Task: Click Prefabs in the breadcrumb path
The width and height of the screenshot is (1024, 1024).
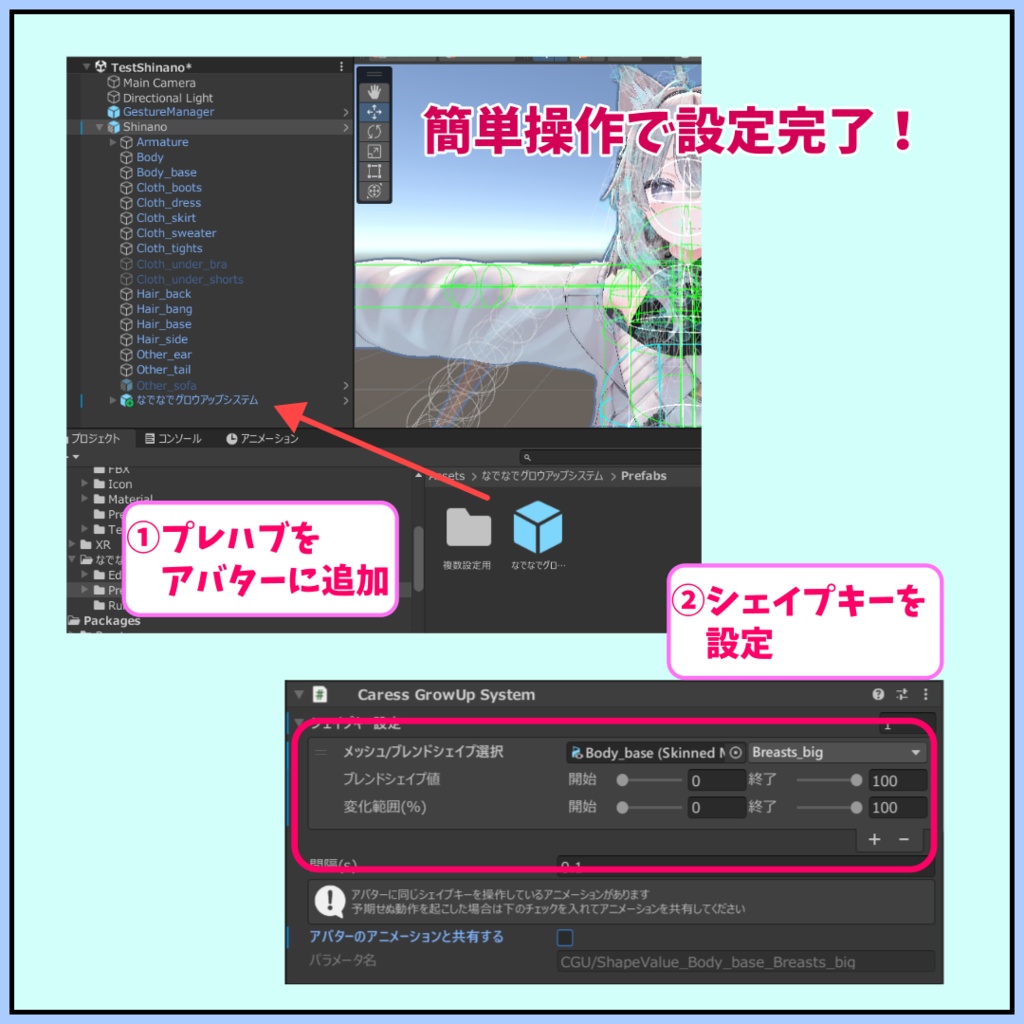Action: 643,476
